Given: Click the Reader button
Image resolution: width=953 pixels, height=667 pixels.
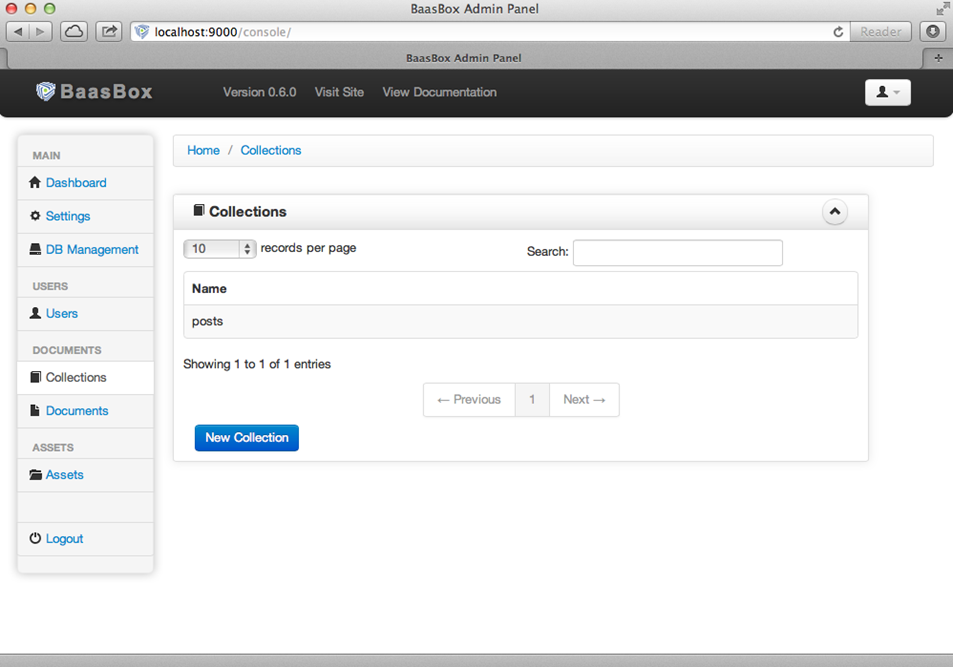Looking at the screenshot, I should click(881, 32).
